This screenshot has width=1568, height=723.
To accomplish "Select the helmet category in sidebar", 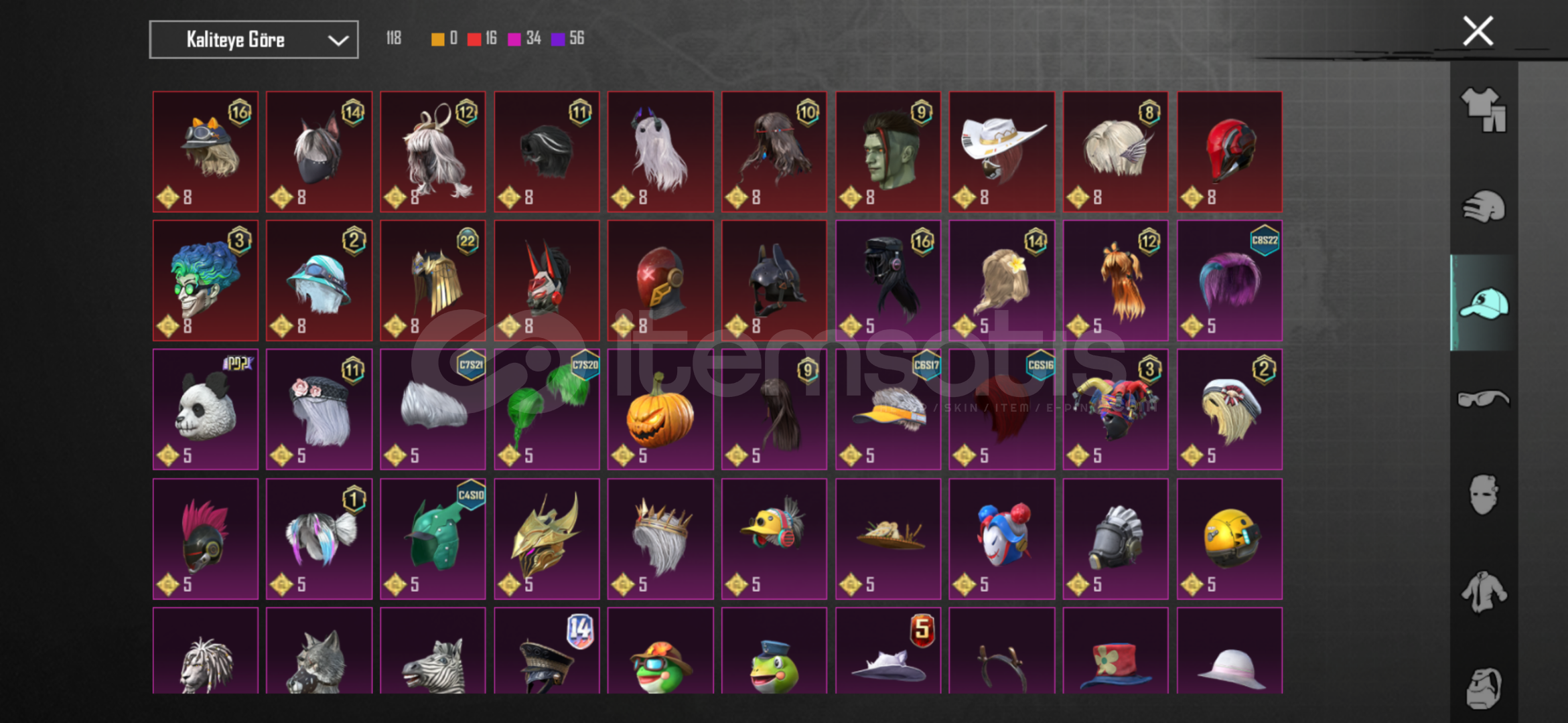I will click(x=1484, y=207).
